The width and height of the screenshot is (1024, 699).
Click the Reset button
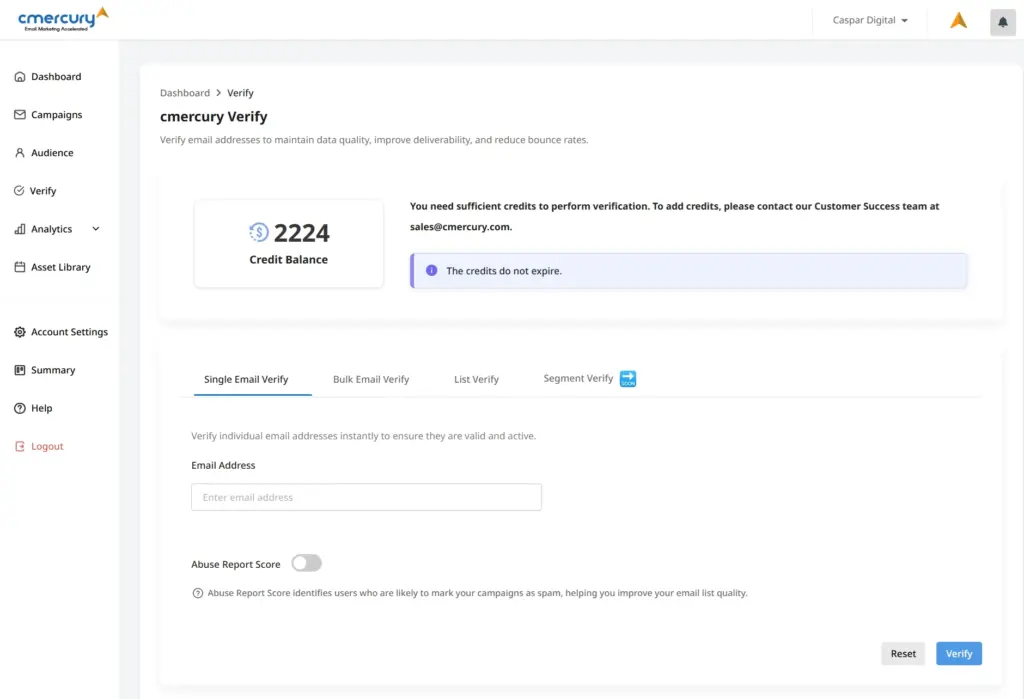903,653
